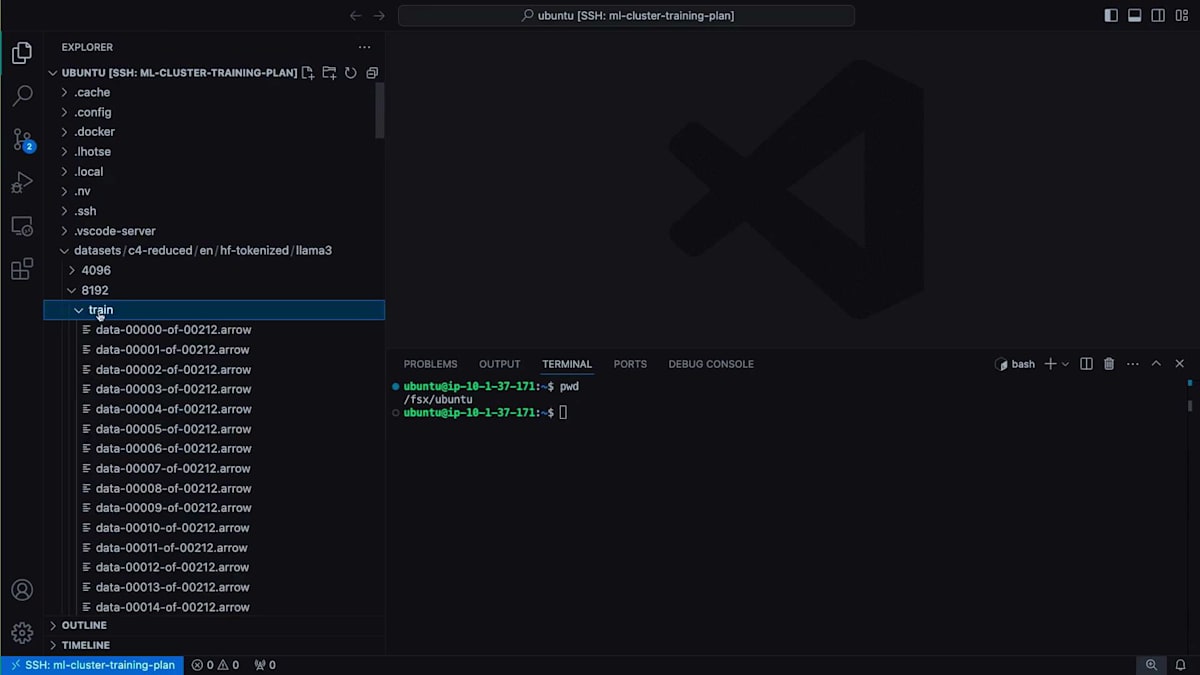Toggle the bottom panel layout button

(x=1135, y=16)
